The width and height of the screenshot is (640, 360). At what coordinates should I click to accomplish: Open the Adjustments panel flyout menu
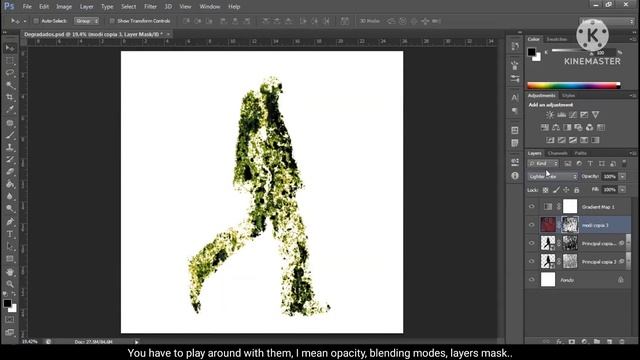tap(632, 96)
